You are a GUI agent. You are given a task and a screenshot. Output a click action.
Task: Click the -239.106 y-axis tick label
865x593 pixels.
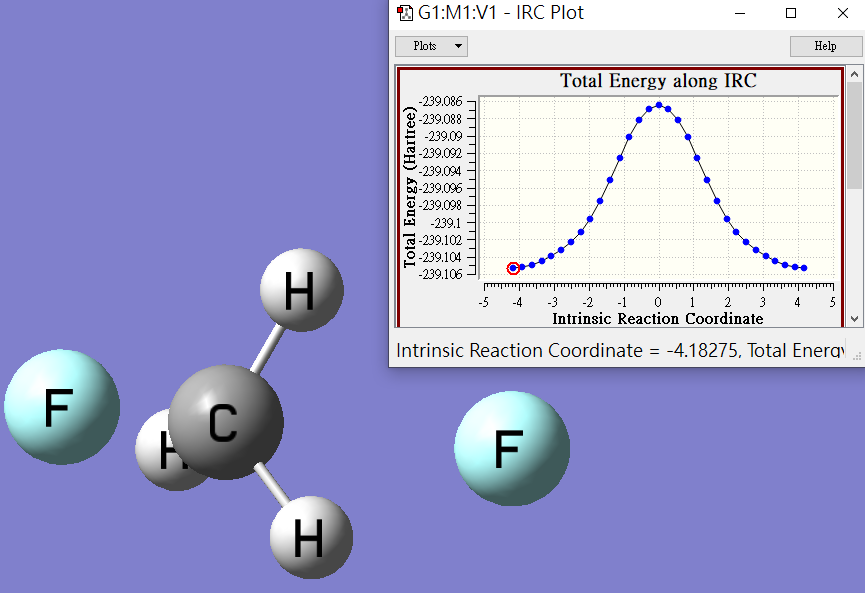[x=440, y=274]
